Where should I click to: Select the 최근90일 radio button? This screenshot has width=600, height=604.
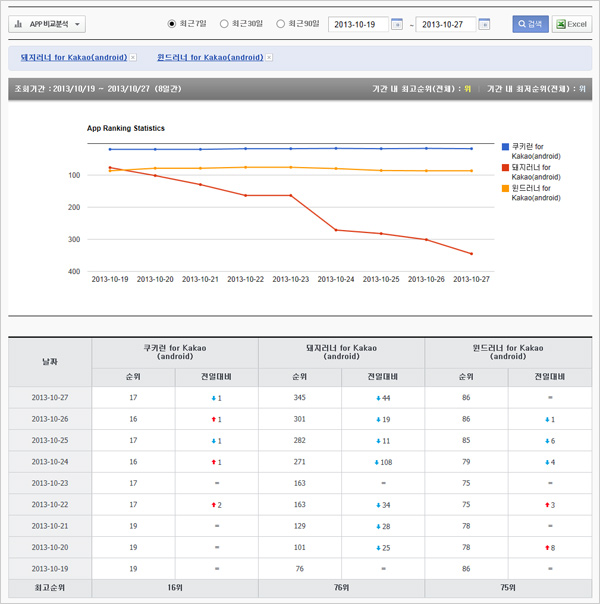(280, 24)
